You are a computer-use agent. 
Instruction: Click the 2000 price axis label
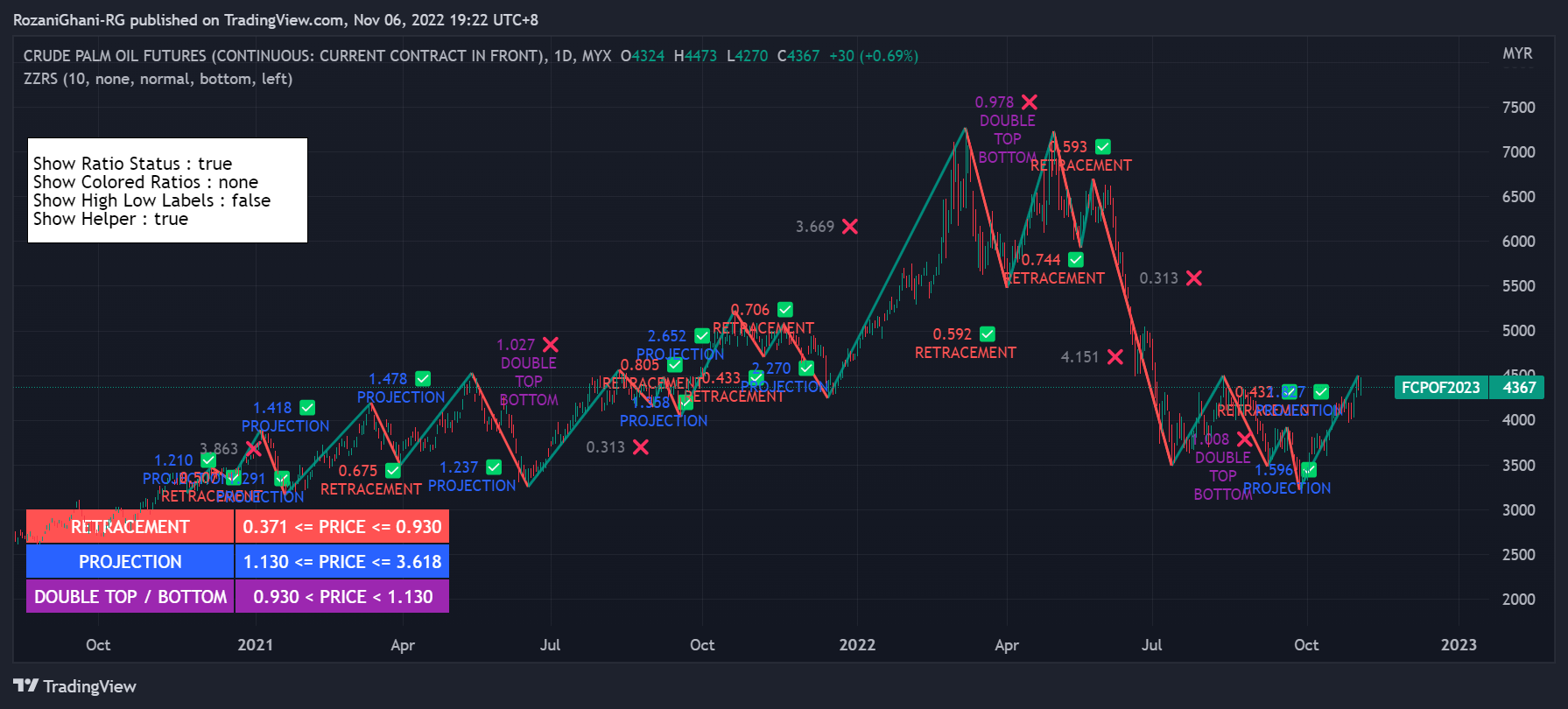click(1518, 600)
